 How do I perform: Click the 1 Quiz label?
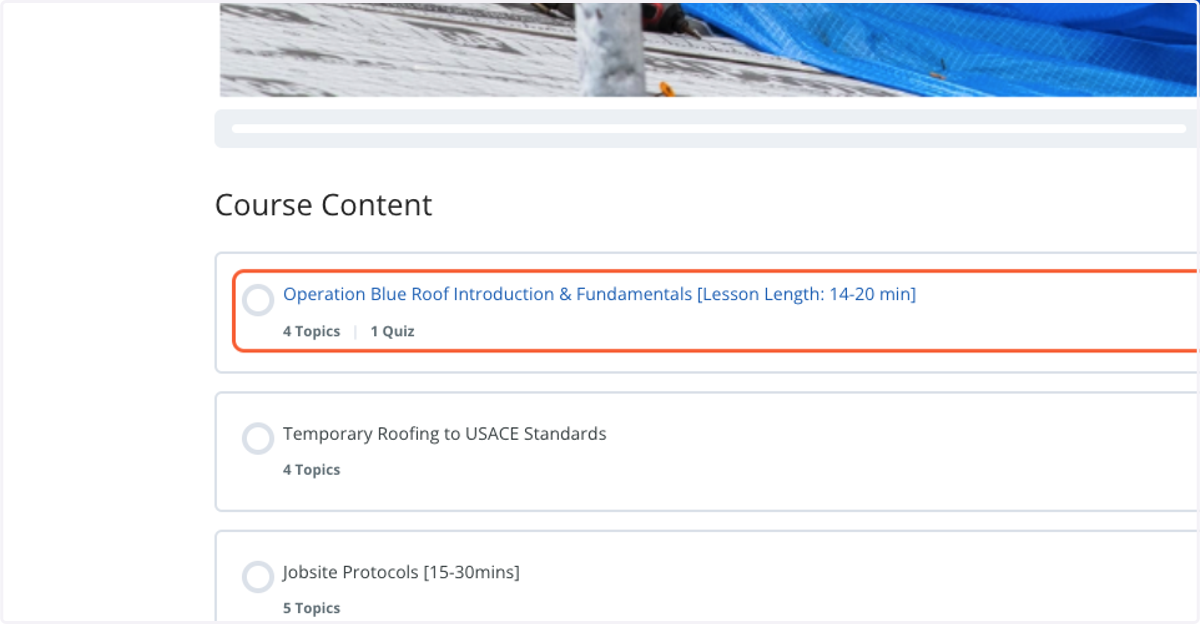(392, 331)
